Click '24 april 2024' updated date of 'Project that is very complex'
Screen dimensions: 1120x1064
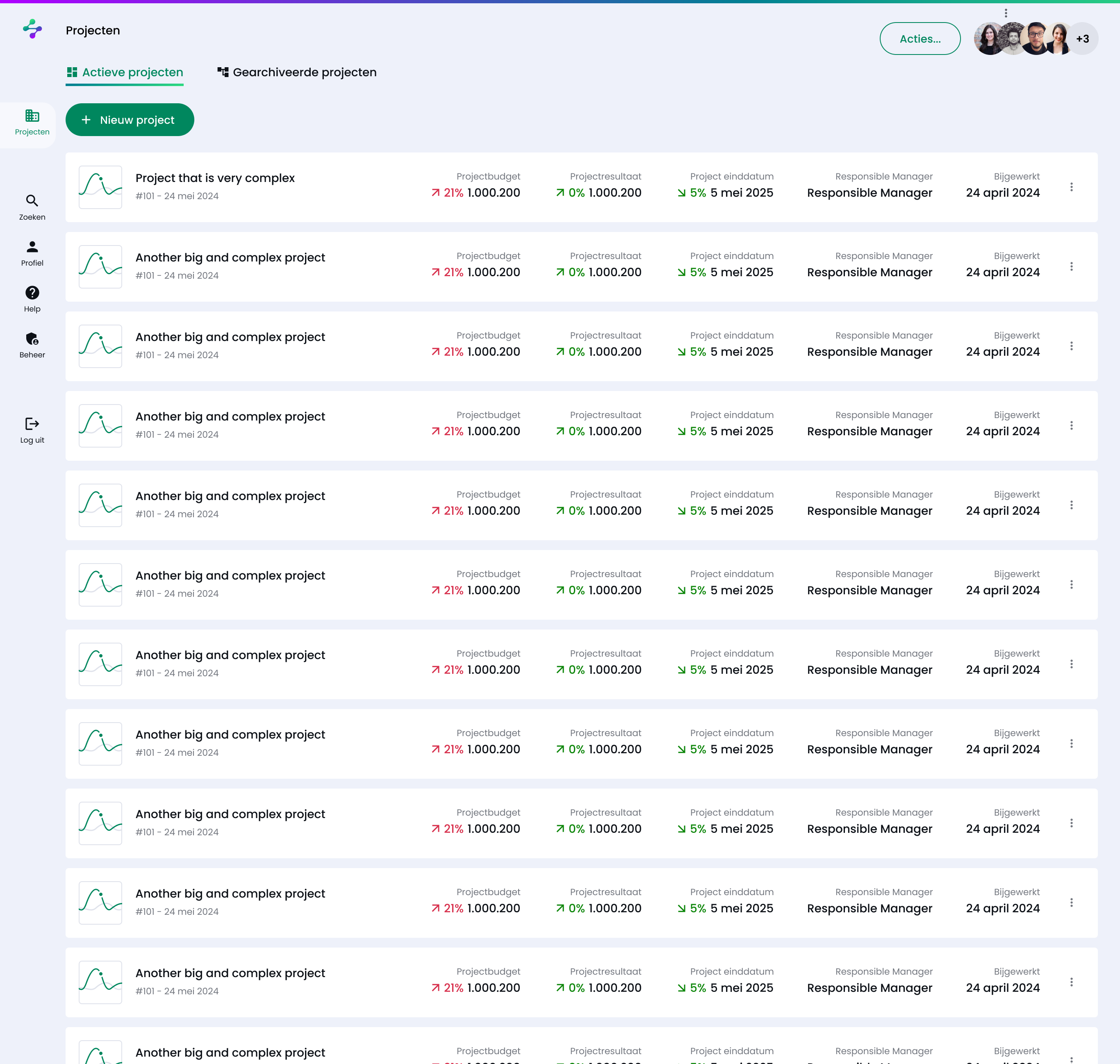(1003, 193)
